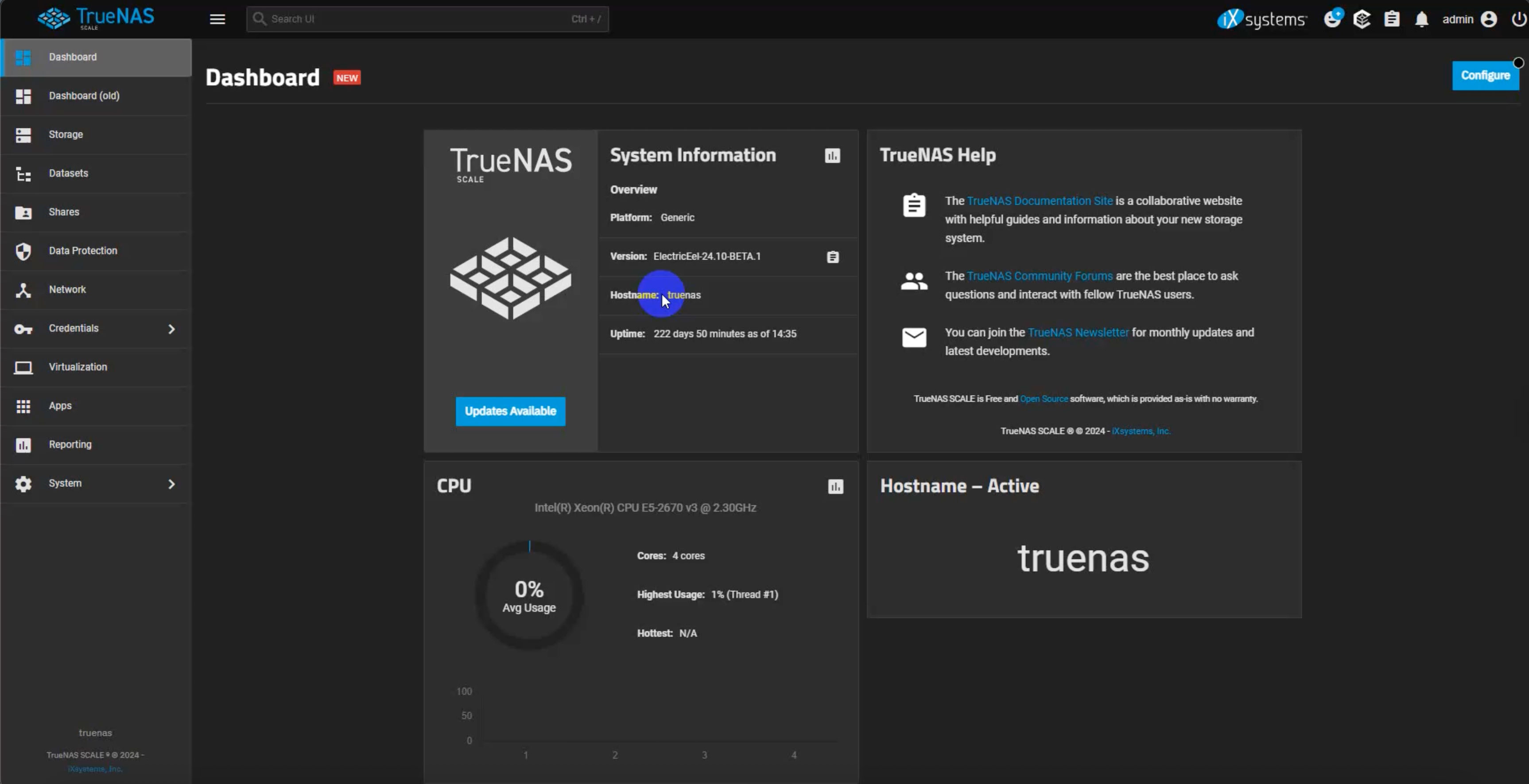Viewport: 1529px width, 784px height.
Task: Open Datasets page from sidebar
Action: [x=96, y=173]
